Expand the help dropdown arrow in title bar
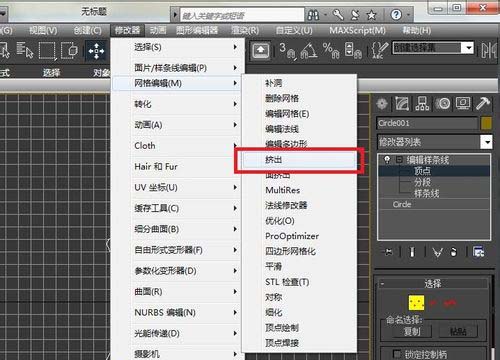 [408, 15]
